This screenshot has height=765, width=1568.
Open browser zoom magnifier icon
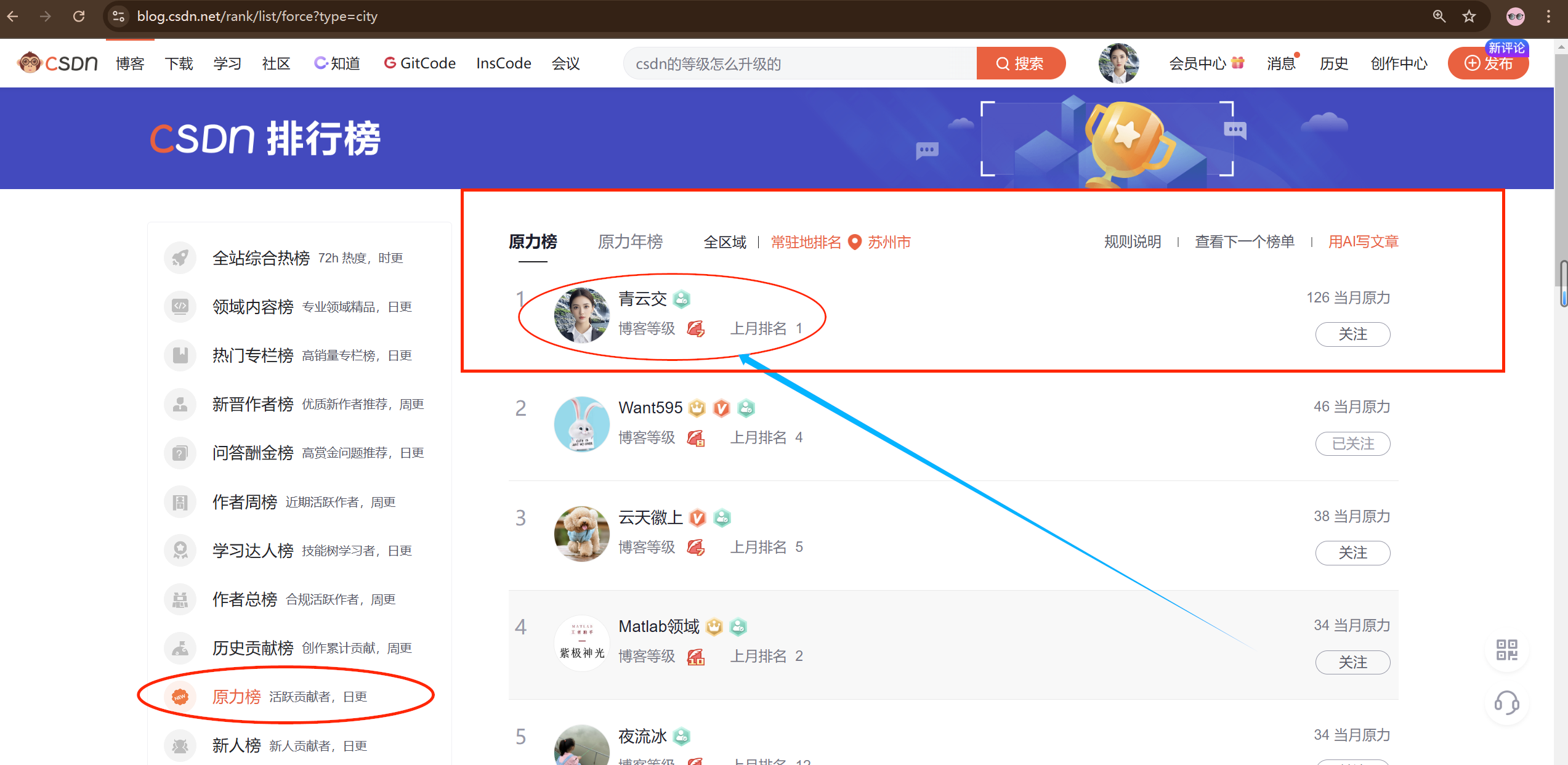click(x=1439, y=16)
